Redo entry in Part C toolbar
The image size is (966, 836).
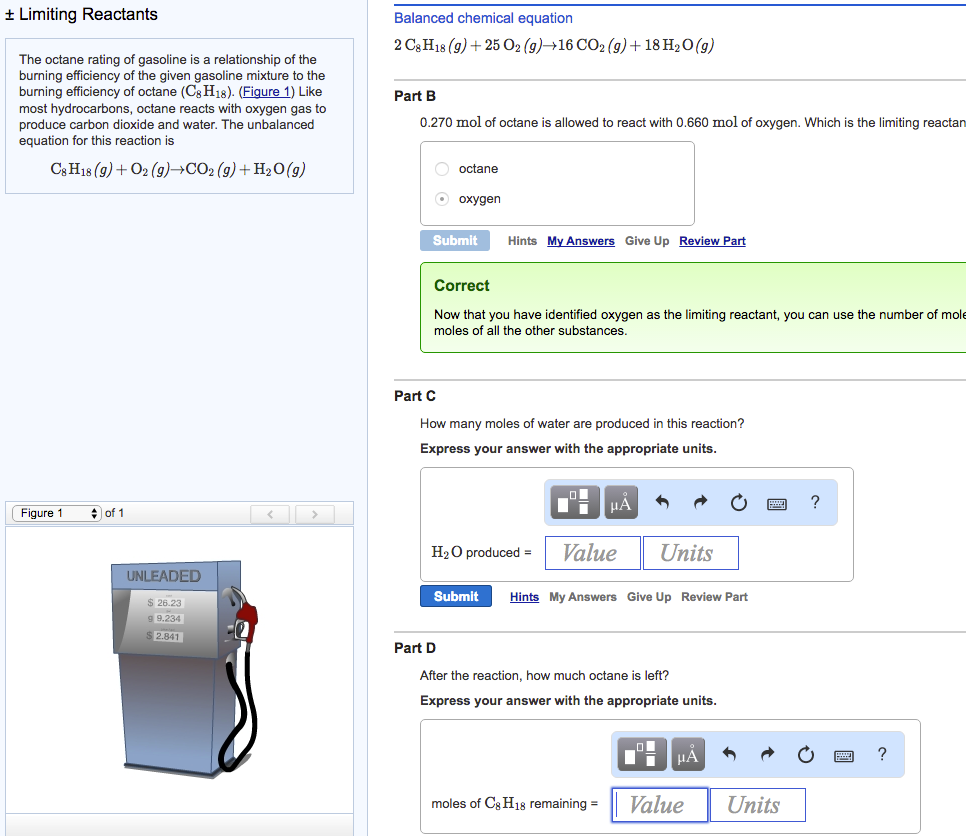700,504
